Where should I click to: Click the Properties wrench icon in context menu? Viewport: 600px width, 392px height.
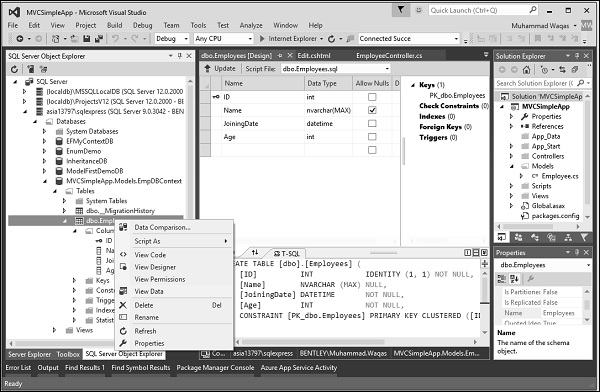pos(123,343)
